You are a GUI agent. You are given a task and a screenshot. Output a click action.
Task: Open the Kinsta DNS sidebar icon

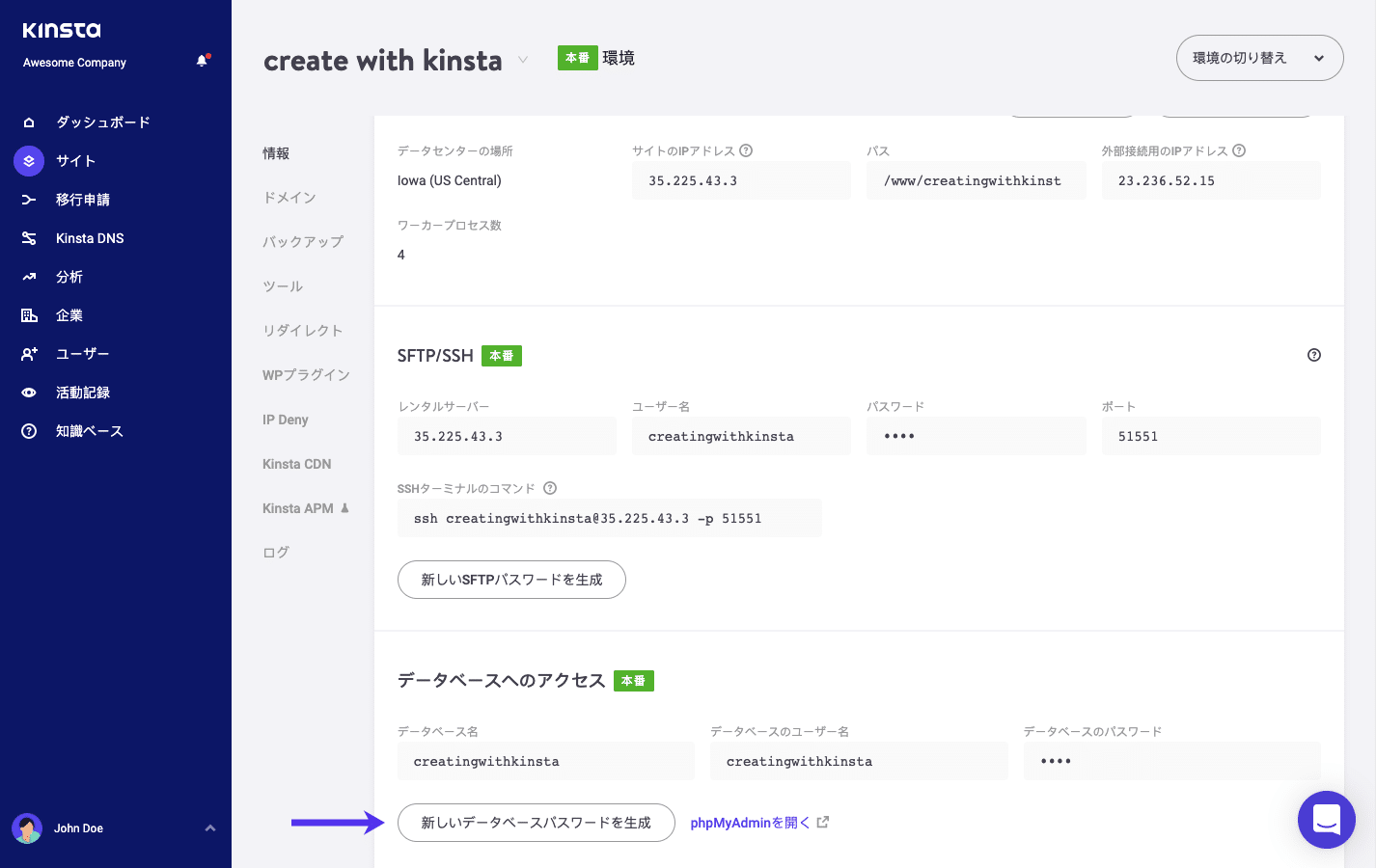[x=29, y=237]
